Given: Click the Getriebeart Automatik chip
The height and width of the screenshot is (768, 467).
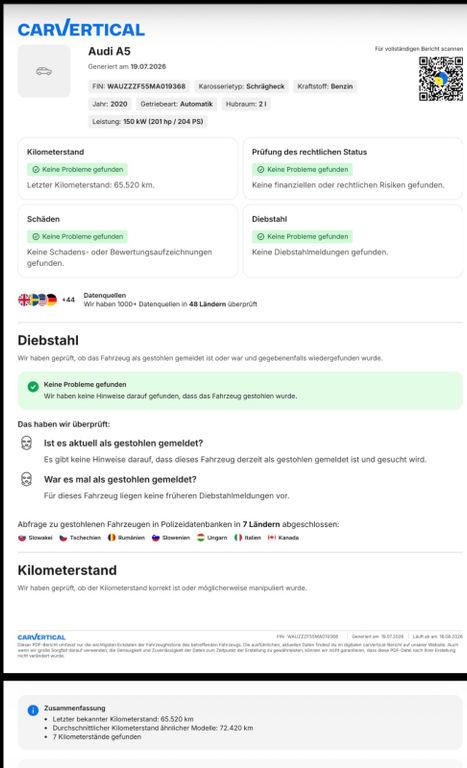Looking at the screenshot, I should pyautogui.click(x=176, y=104).
